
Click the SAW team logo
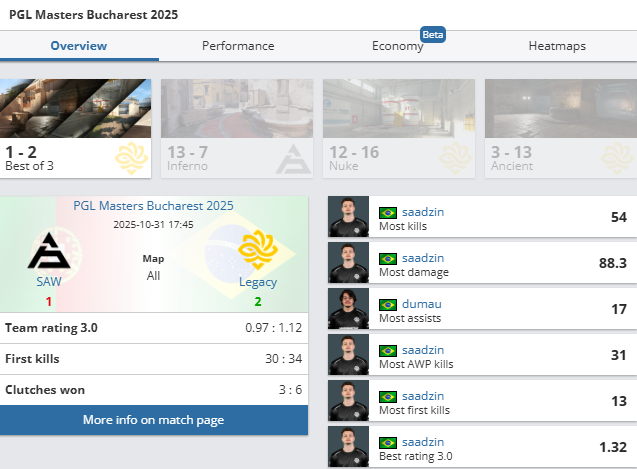click(48, 251)
